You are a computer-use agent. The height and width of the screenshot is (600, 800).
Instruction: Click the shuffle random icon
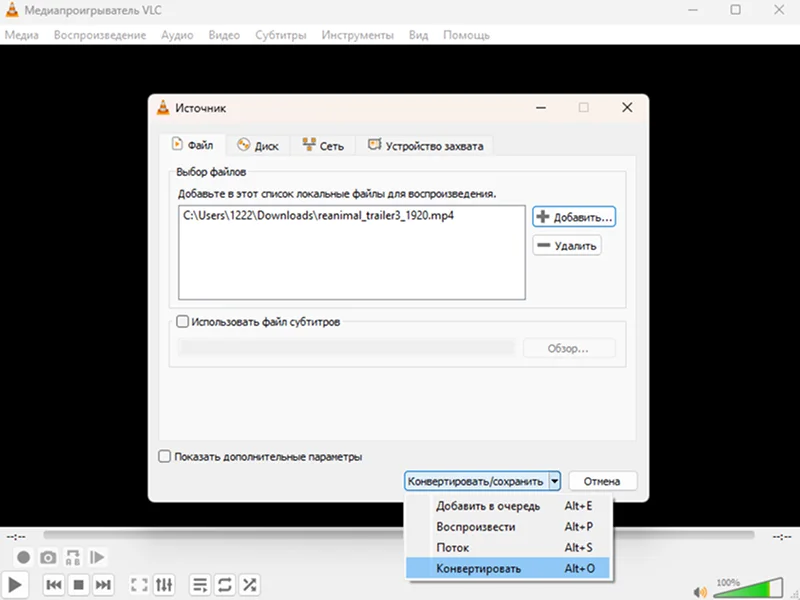pos(249,585)
